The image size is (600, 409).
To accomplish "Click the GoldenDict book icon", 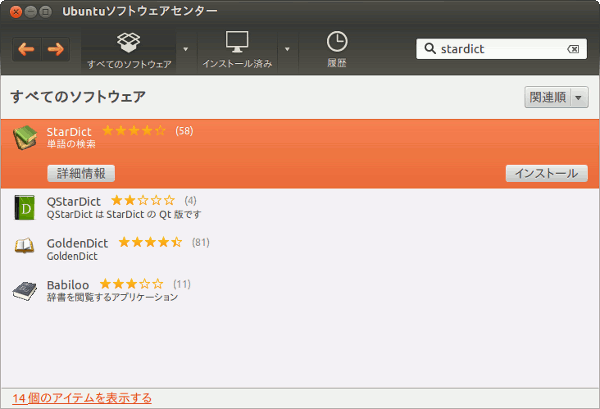I will (25, 248).
